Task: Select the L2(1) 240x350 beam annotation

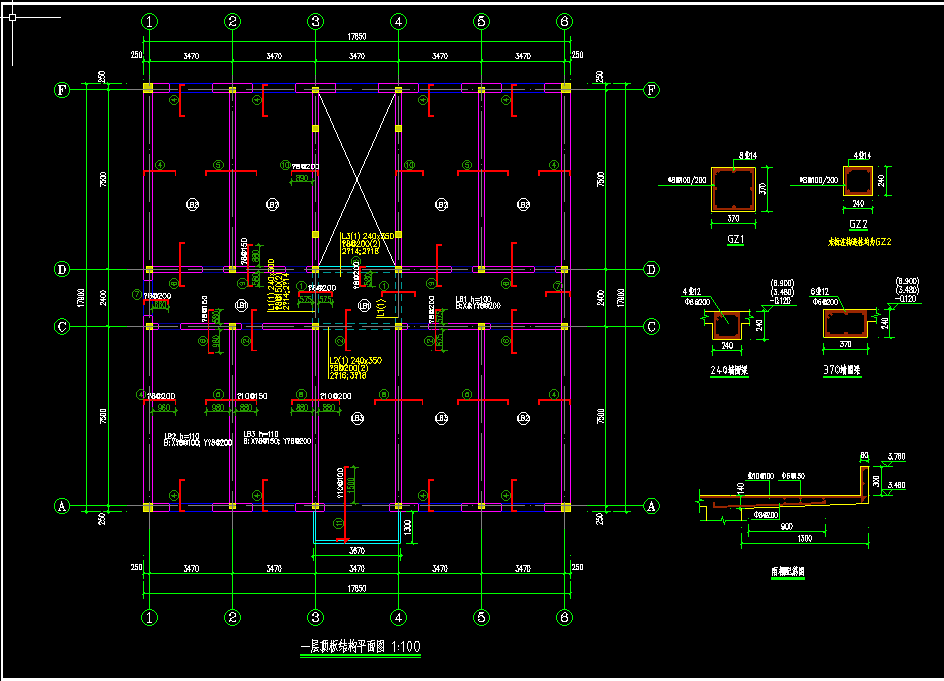Action: tap(355, 368)
